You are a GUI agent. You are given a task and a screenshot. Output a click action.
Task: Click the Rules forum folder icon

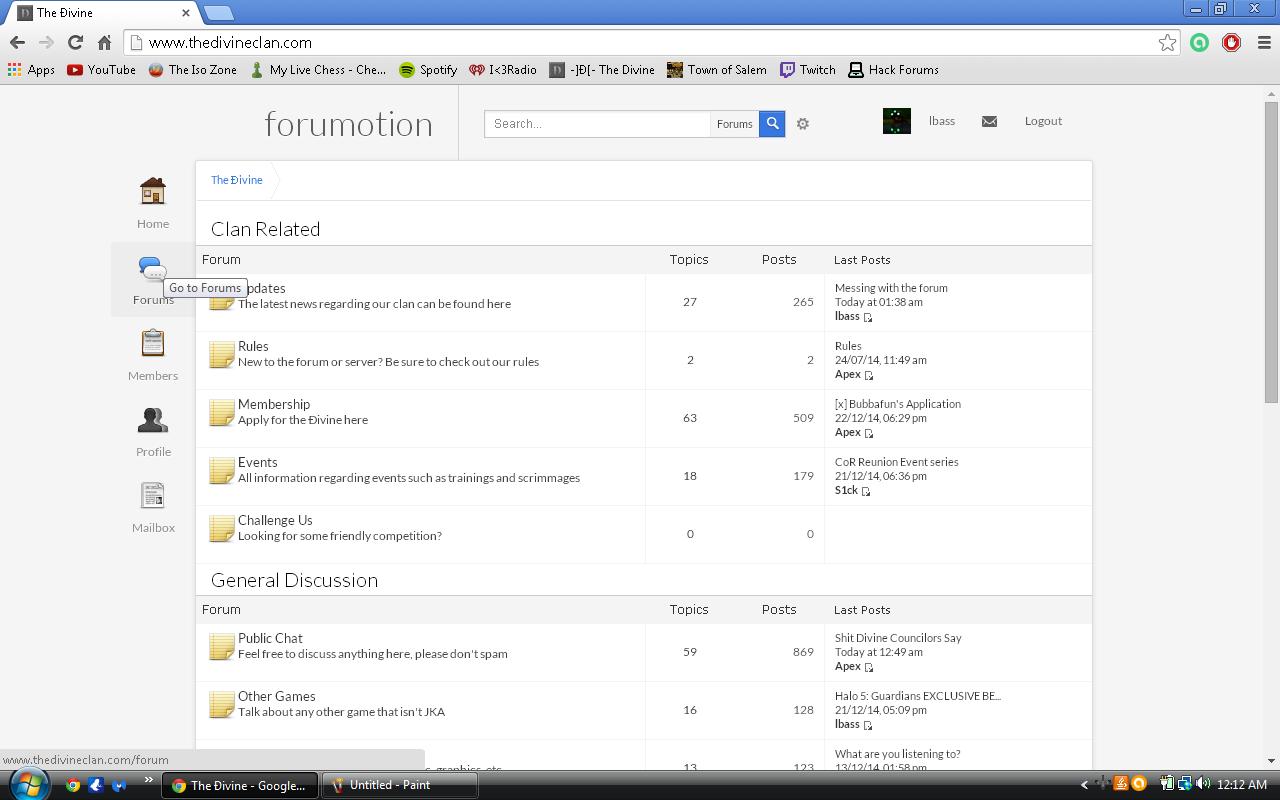(x=222, y=355)
